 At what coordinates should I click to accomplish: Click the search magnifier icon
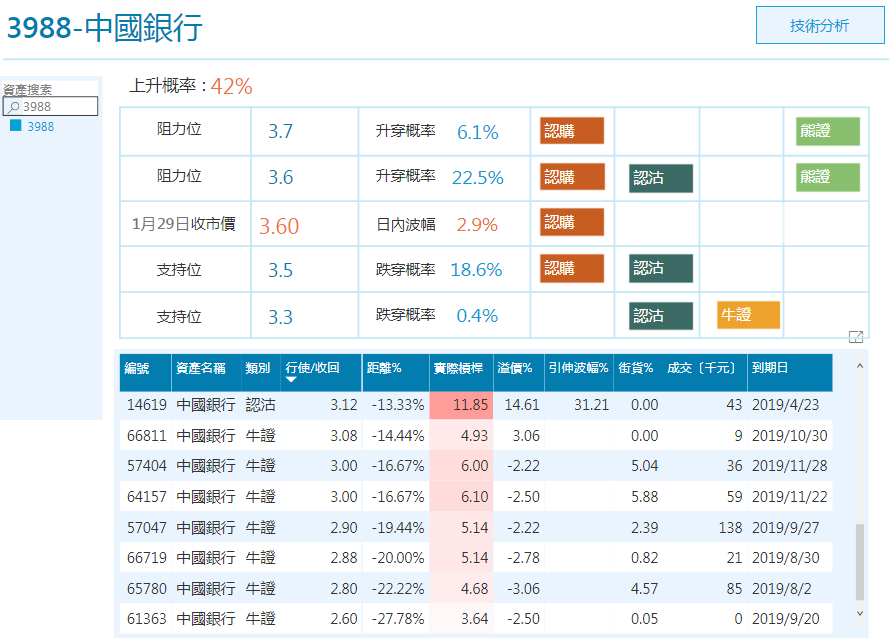(14, 107)
